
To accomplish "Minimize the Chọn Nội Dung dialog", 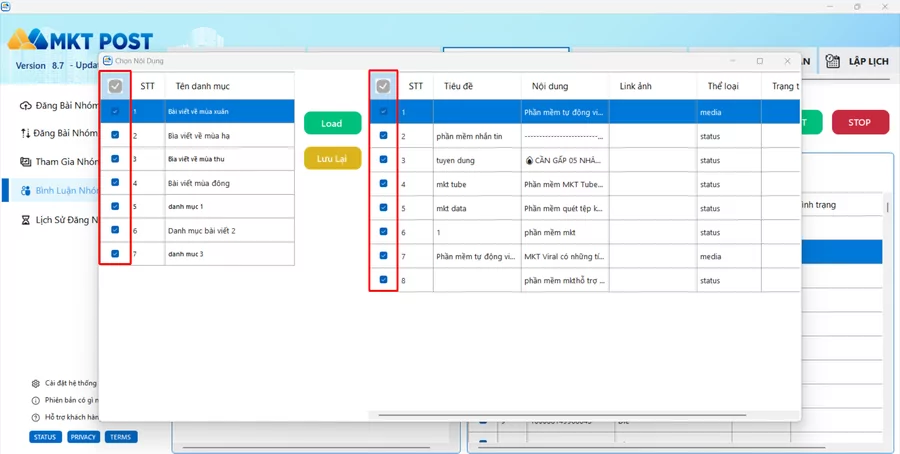I will click(733, 61).
